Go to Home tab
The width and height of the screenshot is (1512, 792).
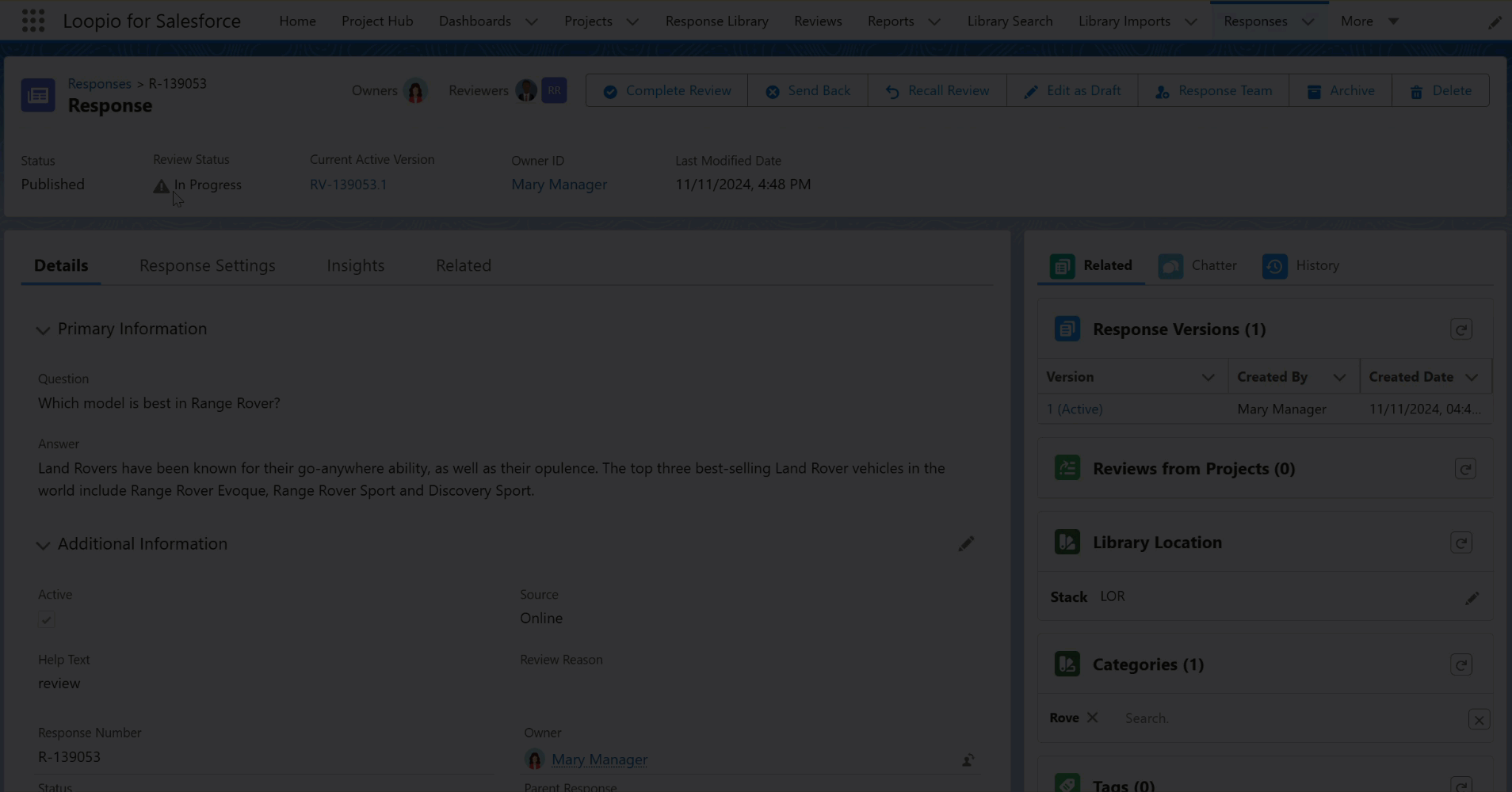click(297, 21)
